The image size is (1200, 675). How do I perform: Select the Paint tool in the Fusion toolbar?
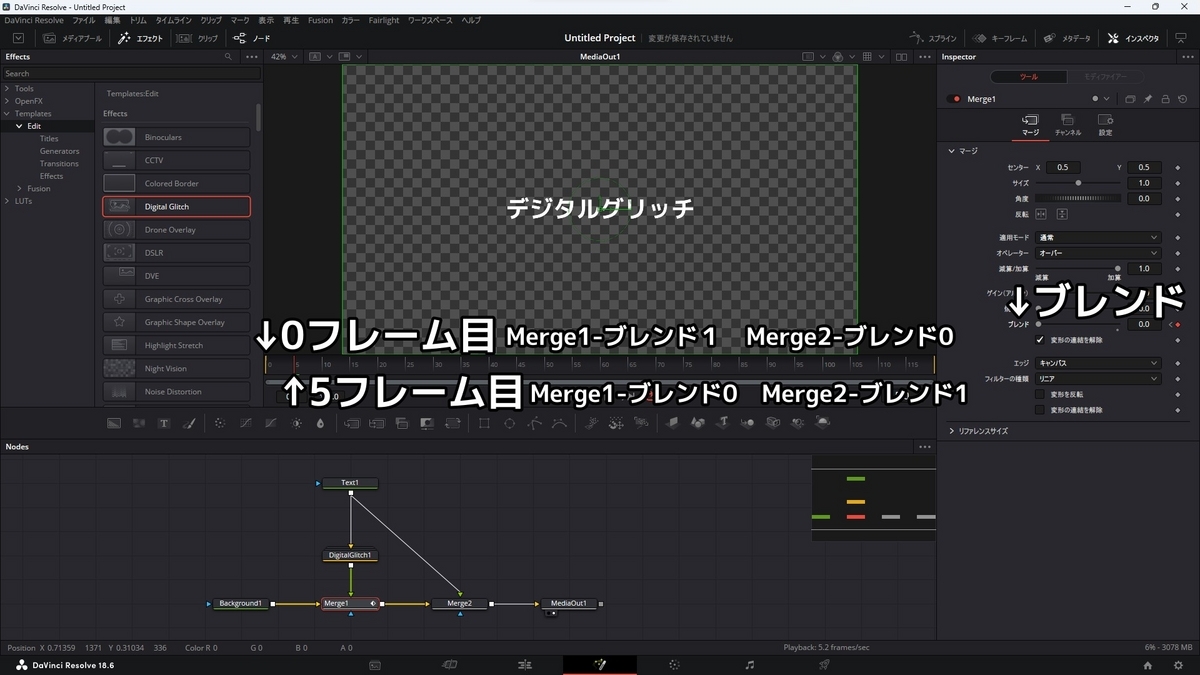[188, 422]
